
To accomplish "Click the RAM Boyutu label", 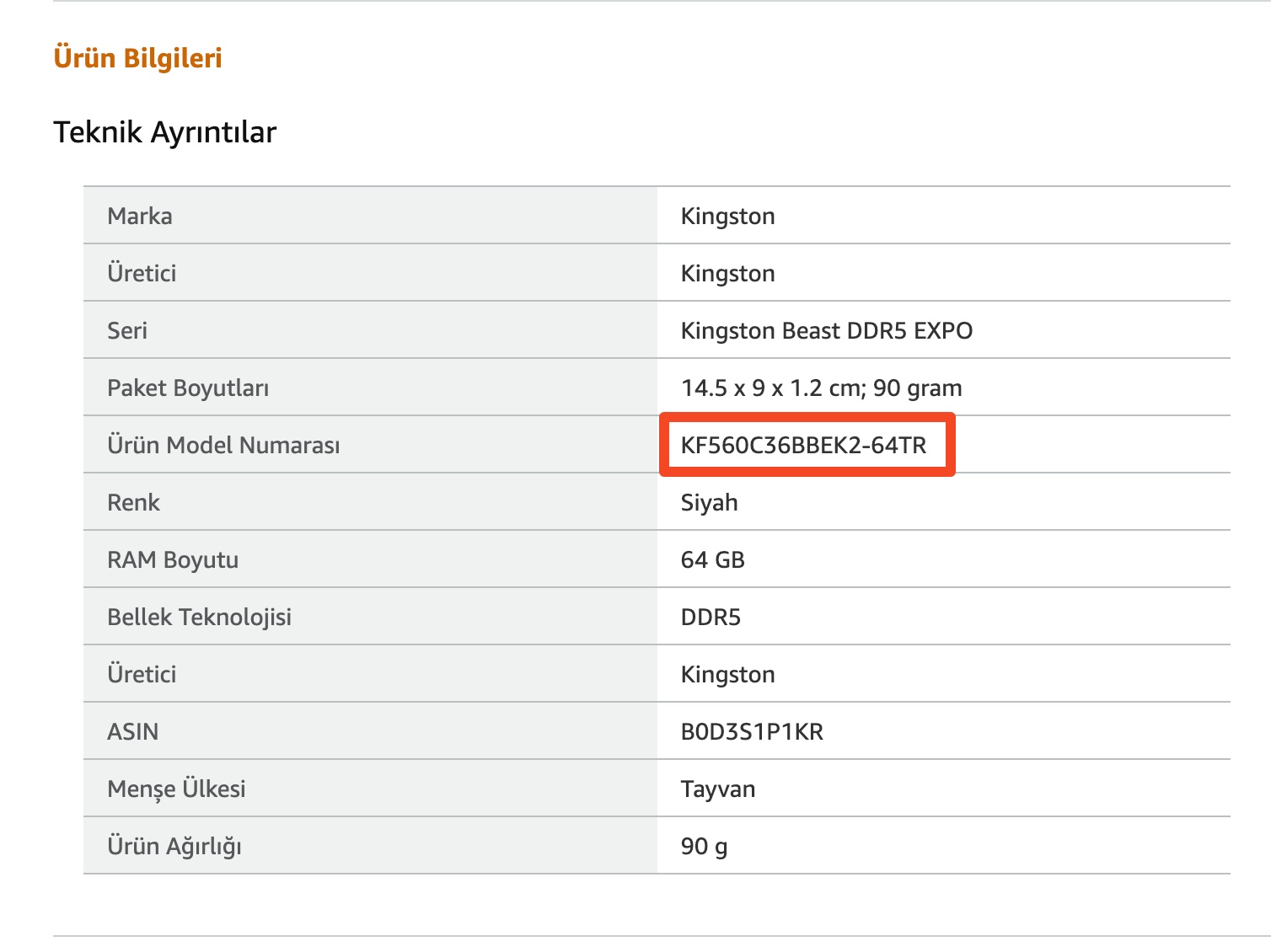I will [x=173, y=559].
